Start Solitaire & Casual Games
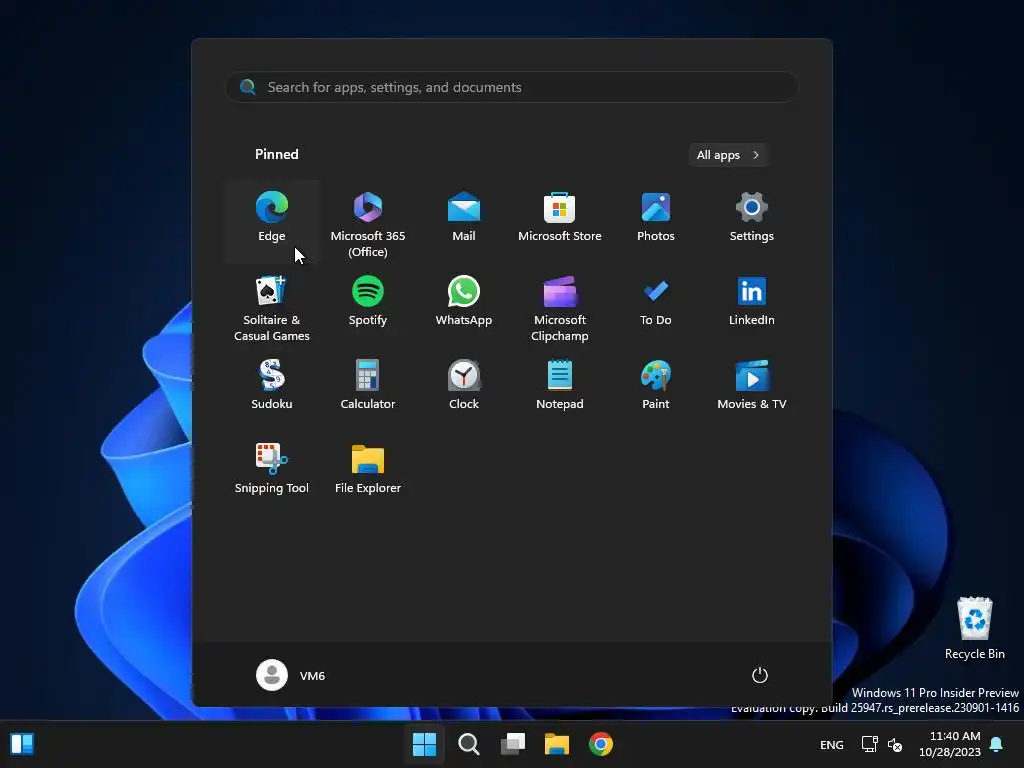The width and height of the screenshot is (1024, 768). coord(272,307)
